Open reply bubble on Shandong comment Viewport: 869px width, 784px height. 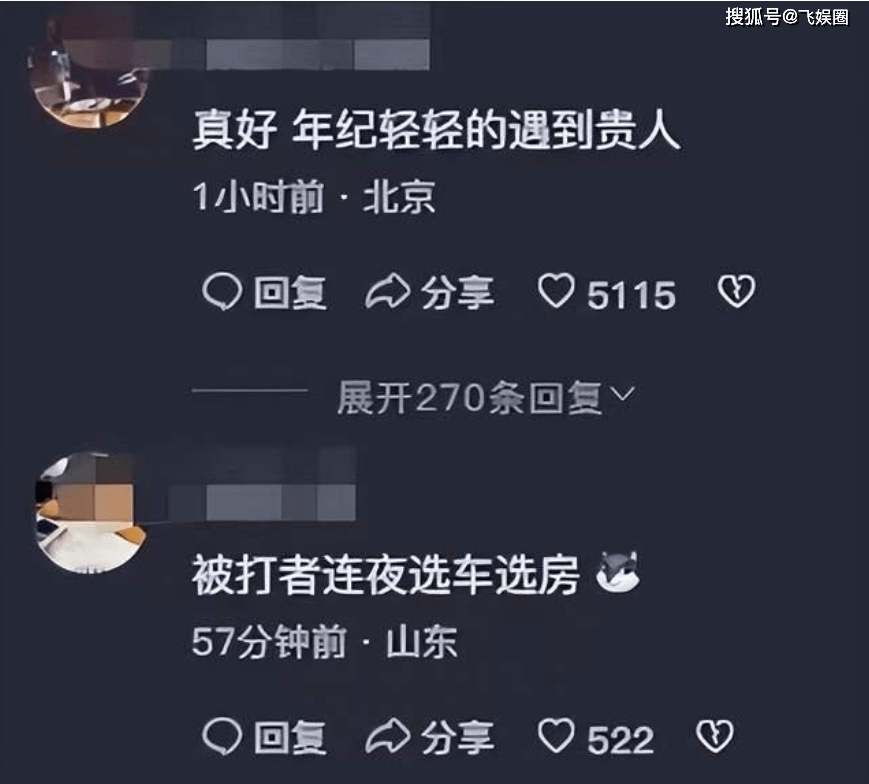[222, 736]
